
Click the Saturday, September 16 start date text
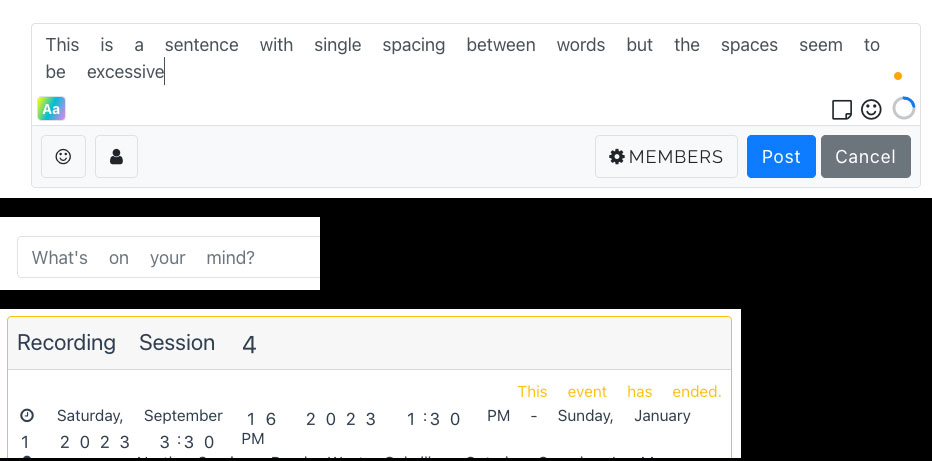tap(167, 417)
